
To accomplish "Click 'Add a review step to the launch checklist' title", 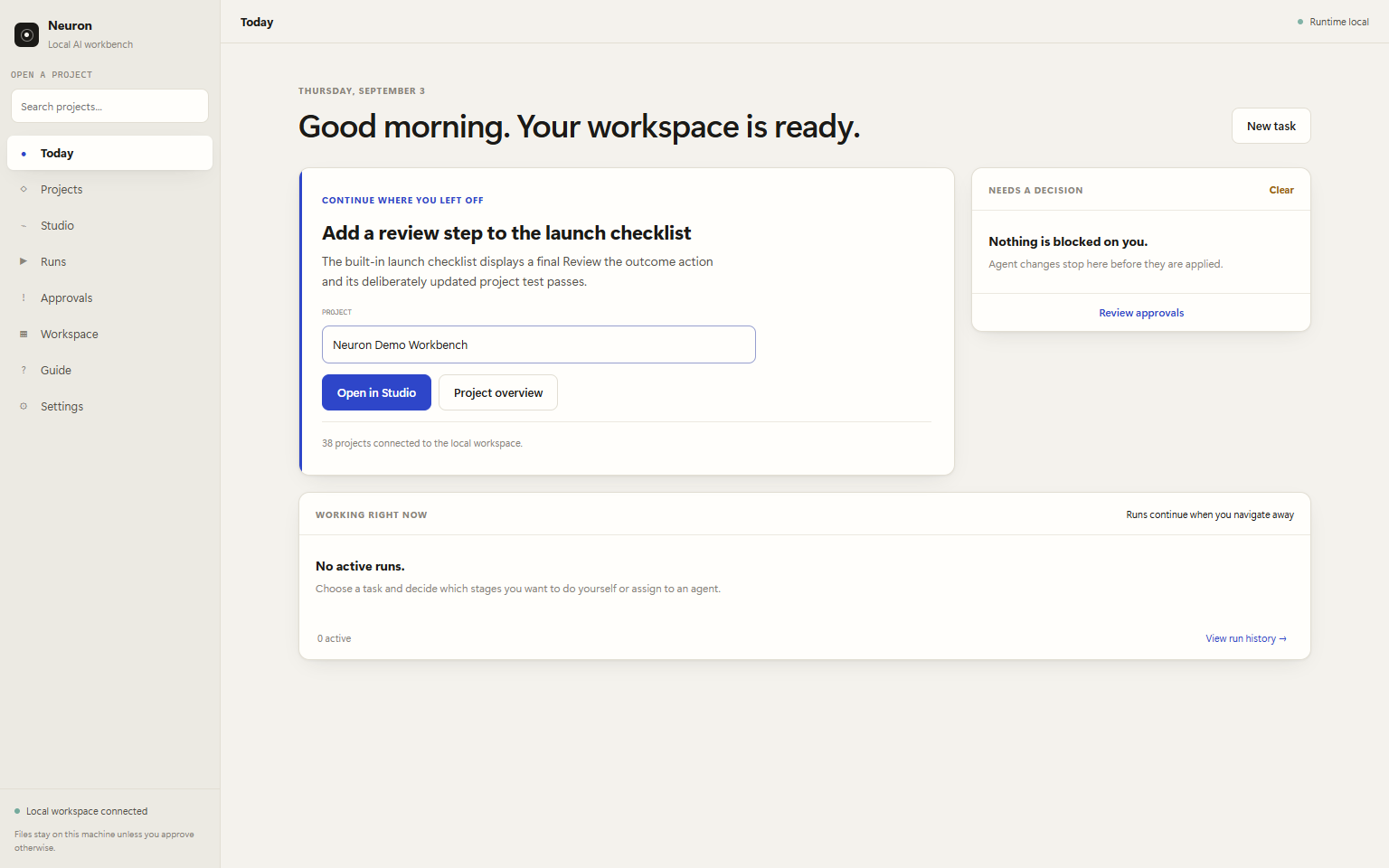I will point(506,232).
